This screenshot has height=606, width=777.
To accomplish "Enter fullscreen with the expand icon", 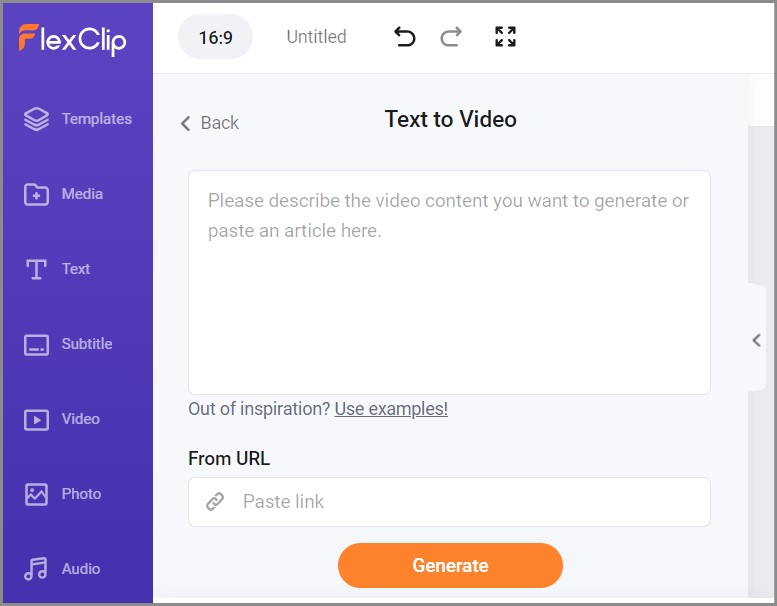I will [x=506, y=37].
